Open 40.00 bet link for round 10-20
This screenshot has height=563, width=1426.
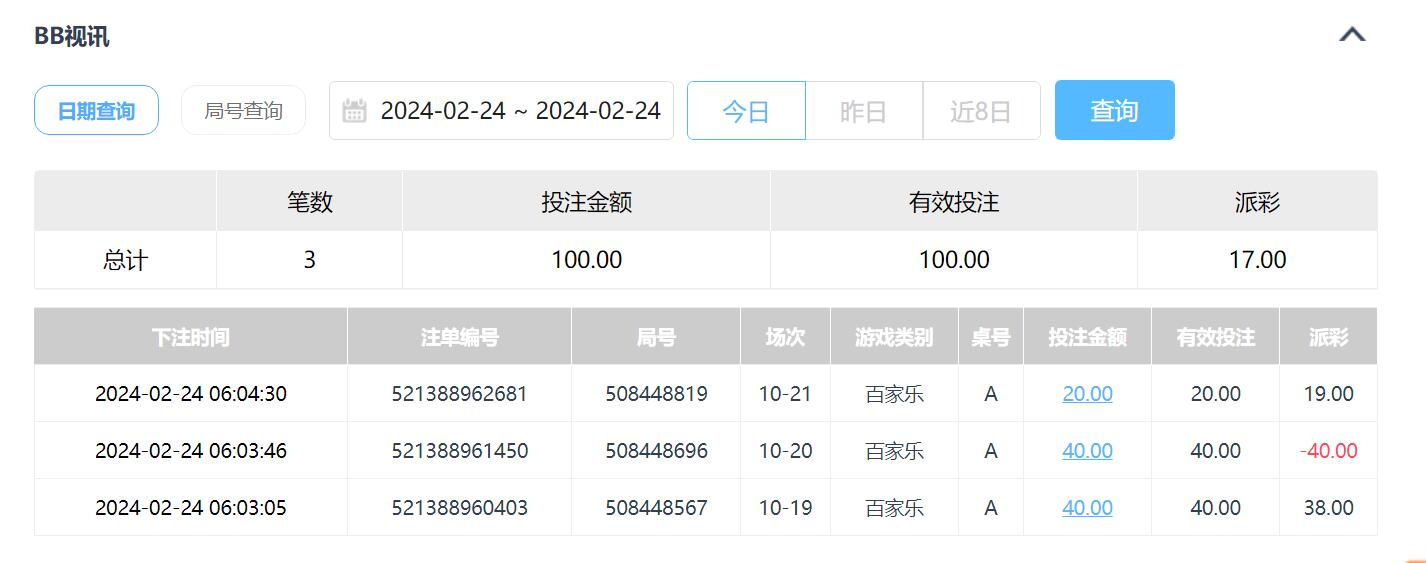click(1087, 451)
